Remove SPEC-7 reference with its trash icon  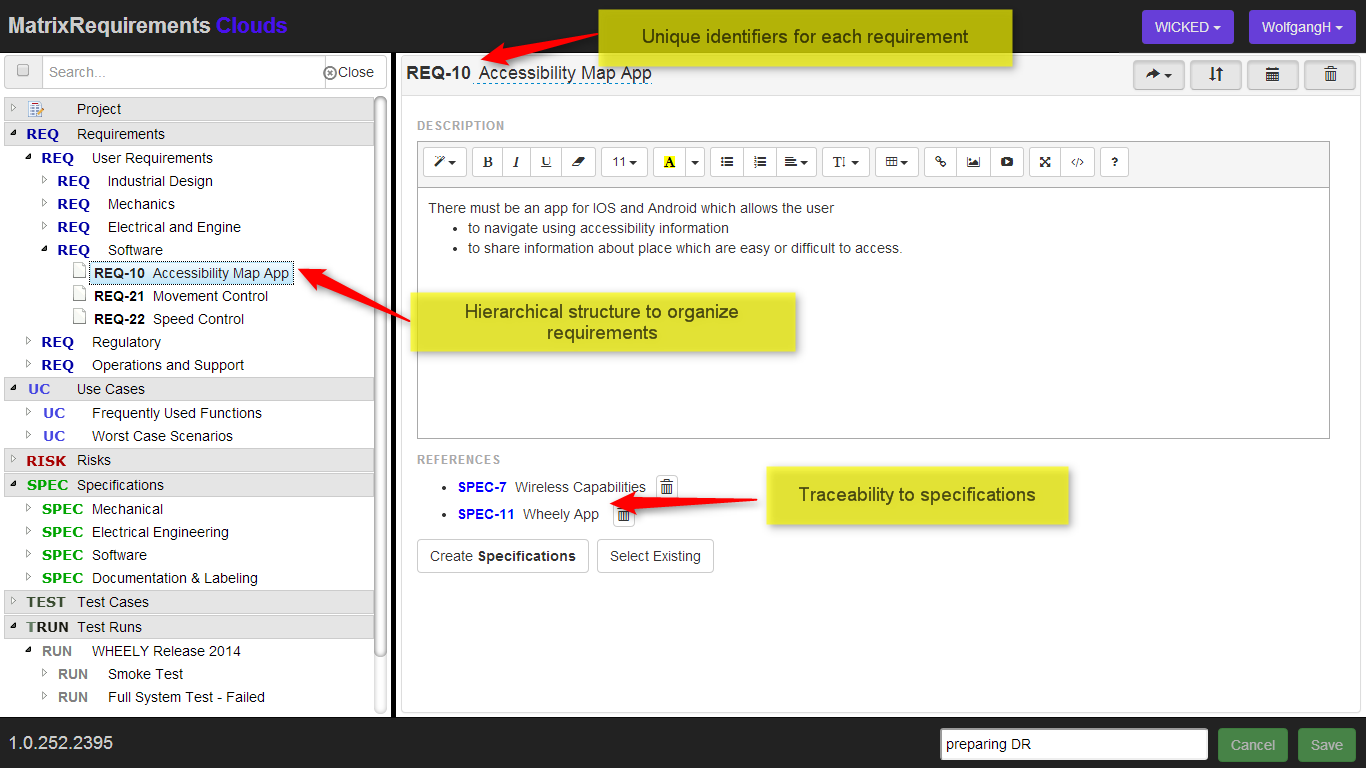point(667,487)
